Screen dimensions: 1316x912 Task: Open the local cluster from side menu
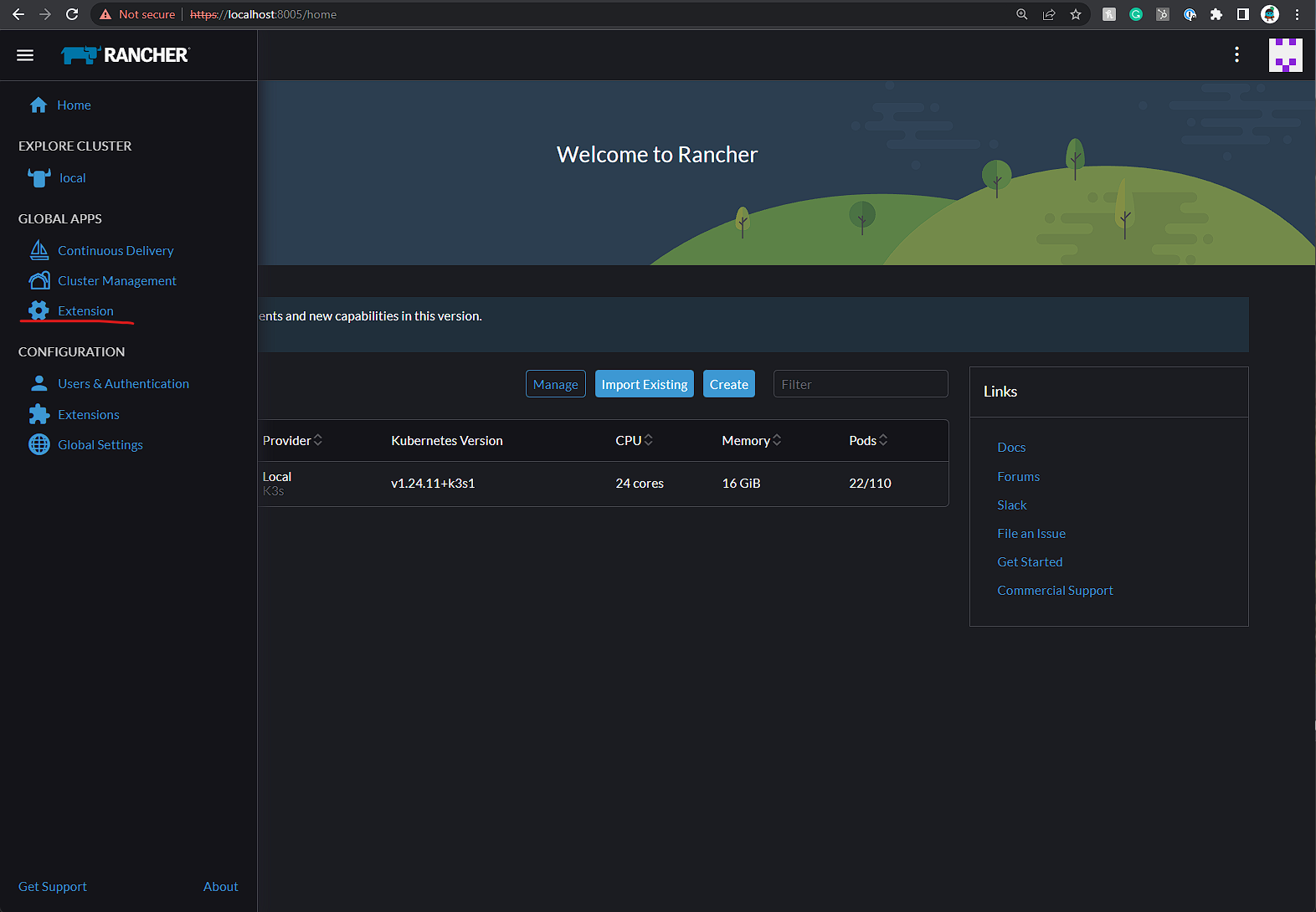73,177
